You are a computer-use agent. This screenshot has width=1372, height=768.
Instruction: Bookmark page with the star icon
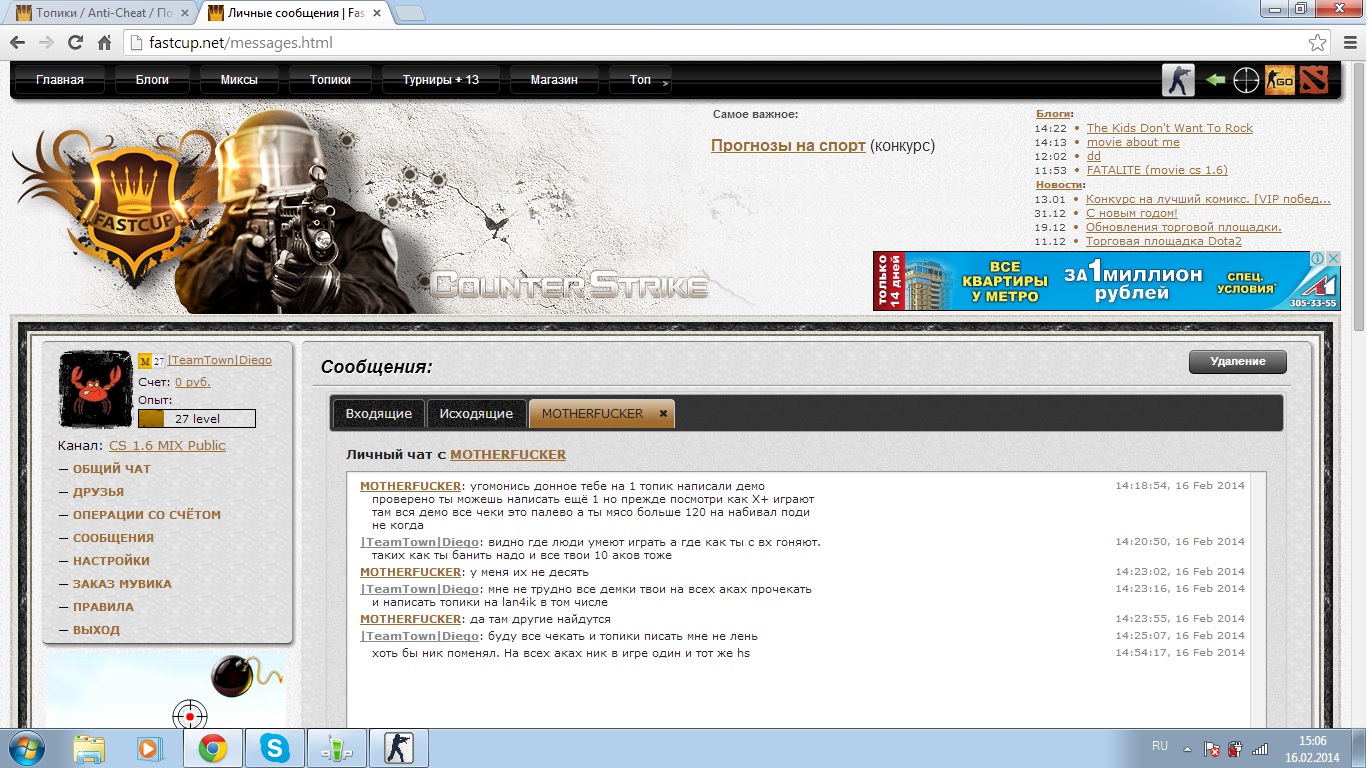1318,43
